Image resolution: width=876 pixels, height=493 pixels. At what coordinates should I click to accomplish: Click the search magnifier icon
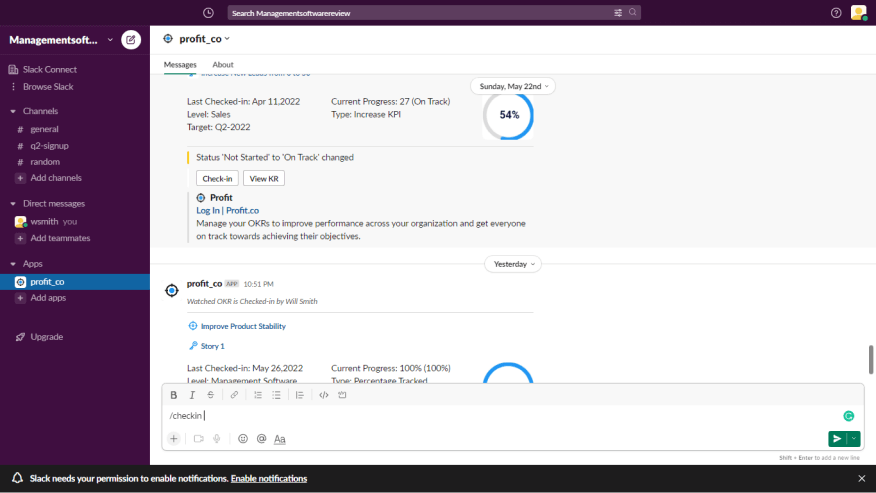(632, 12)
